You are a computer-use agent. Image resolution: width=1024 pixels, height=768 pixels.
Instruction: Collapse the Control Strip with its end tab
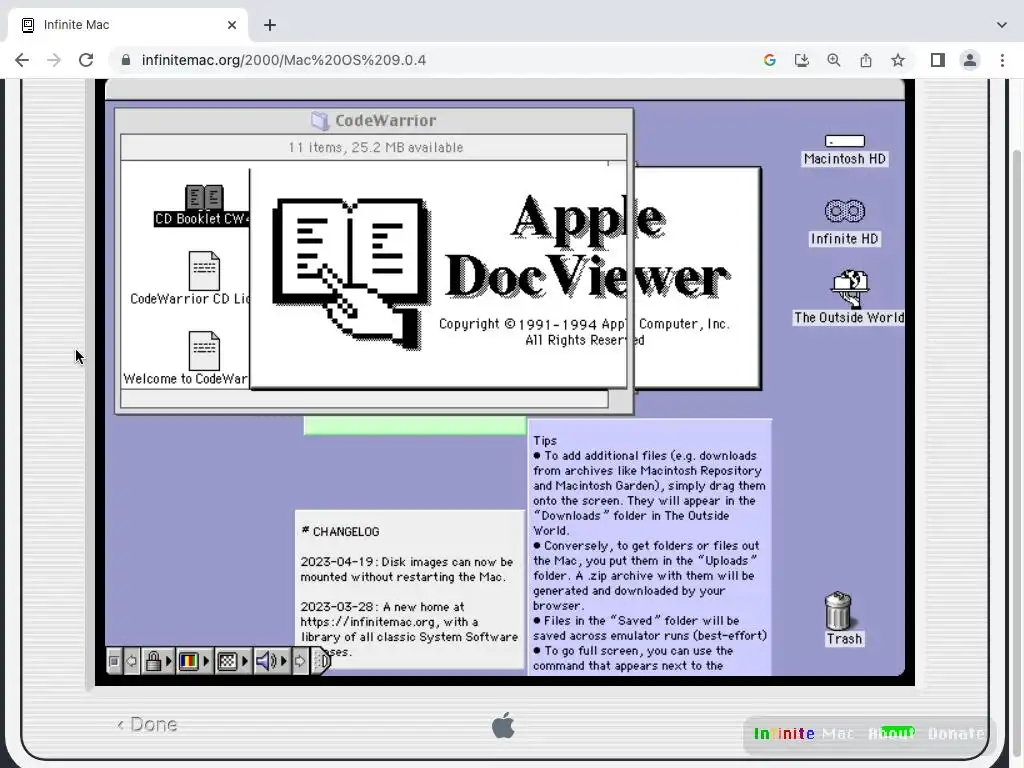coord(321,662)
